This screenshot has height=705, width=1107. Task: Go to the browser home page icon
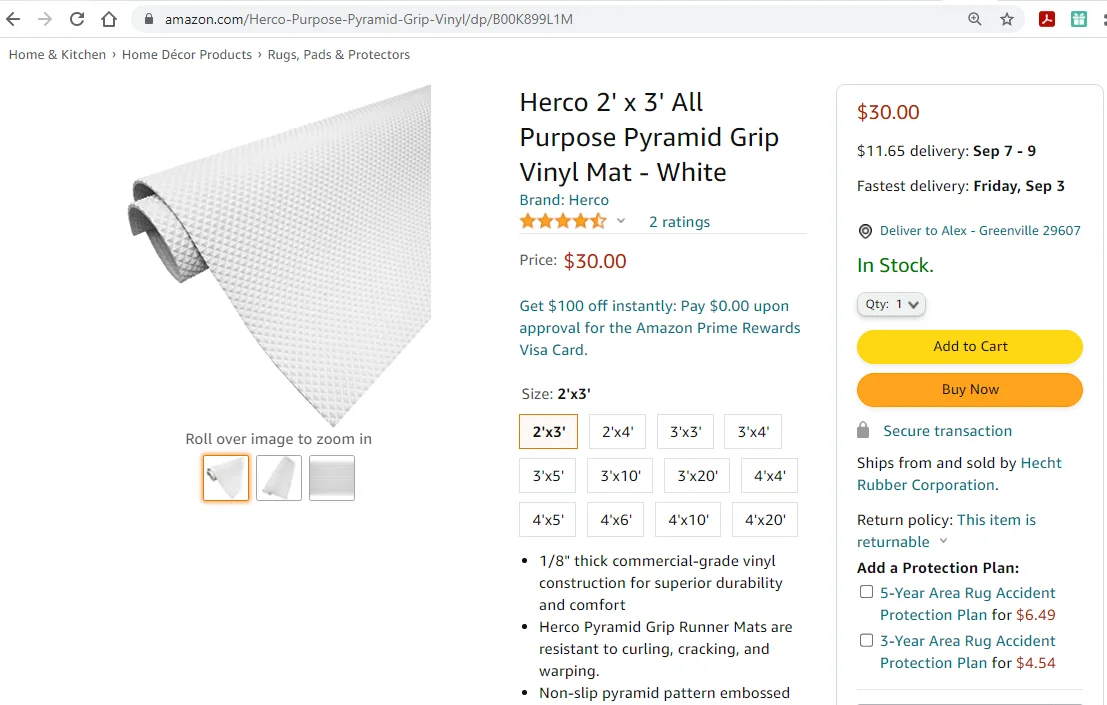pos(109,19)
